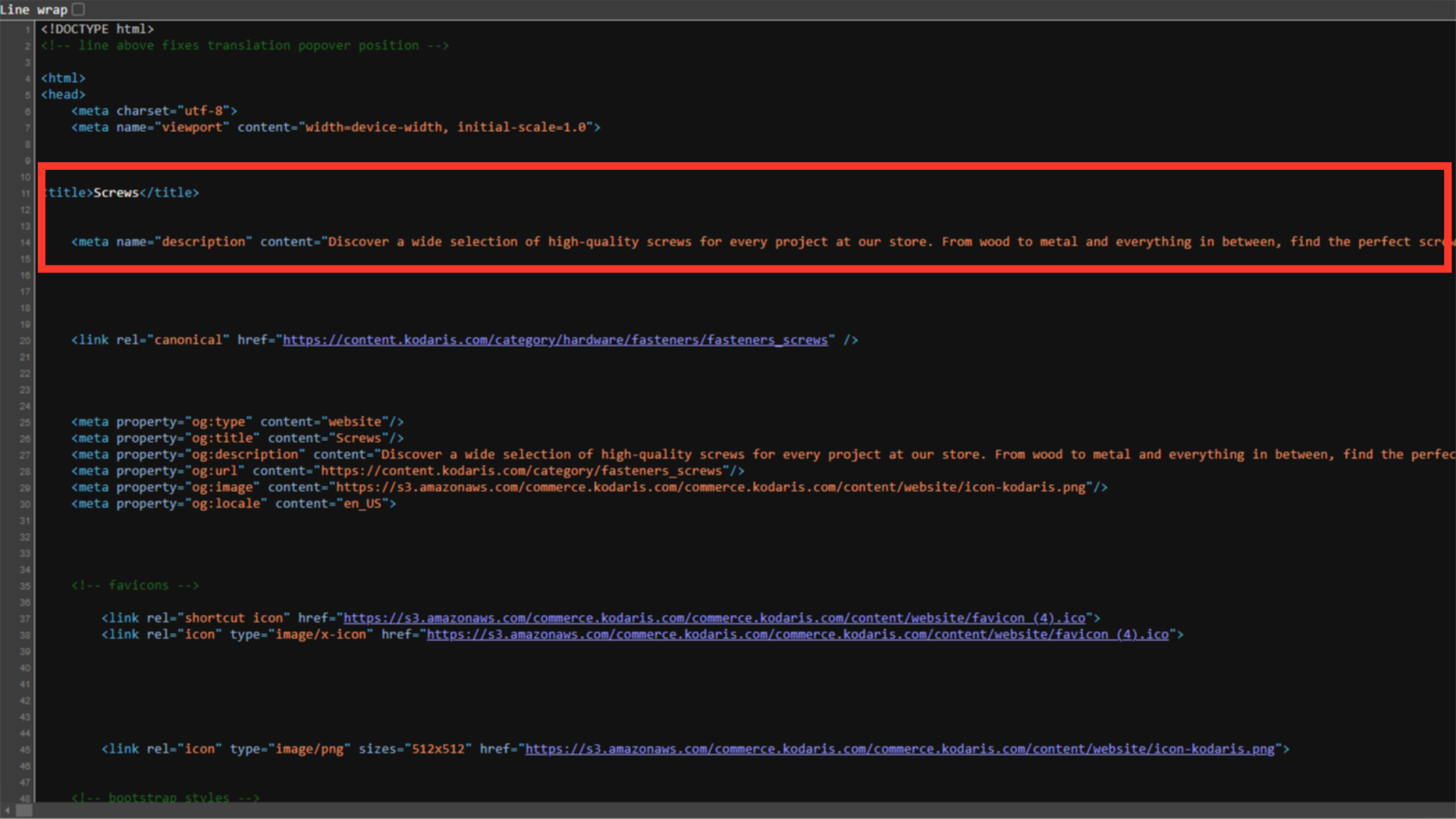Click line number 20 in the gutter
1456x819 pixels.
pos(25,340)
